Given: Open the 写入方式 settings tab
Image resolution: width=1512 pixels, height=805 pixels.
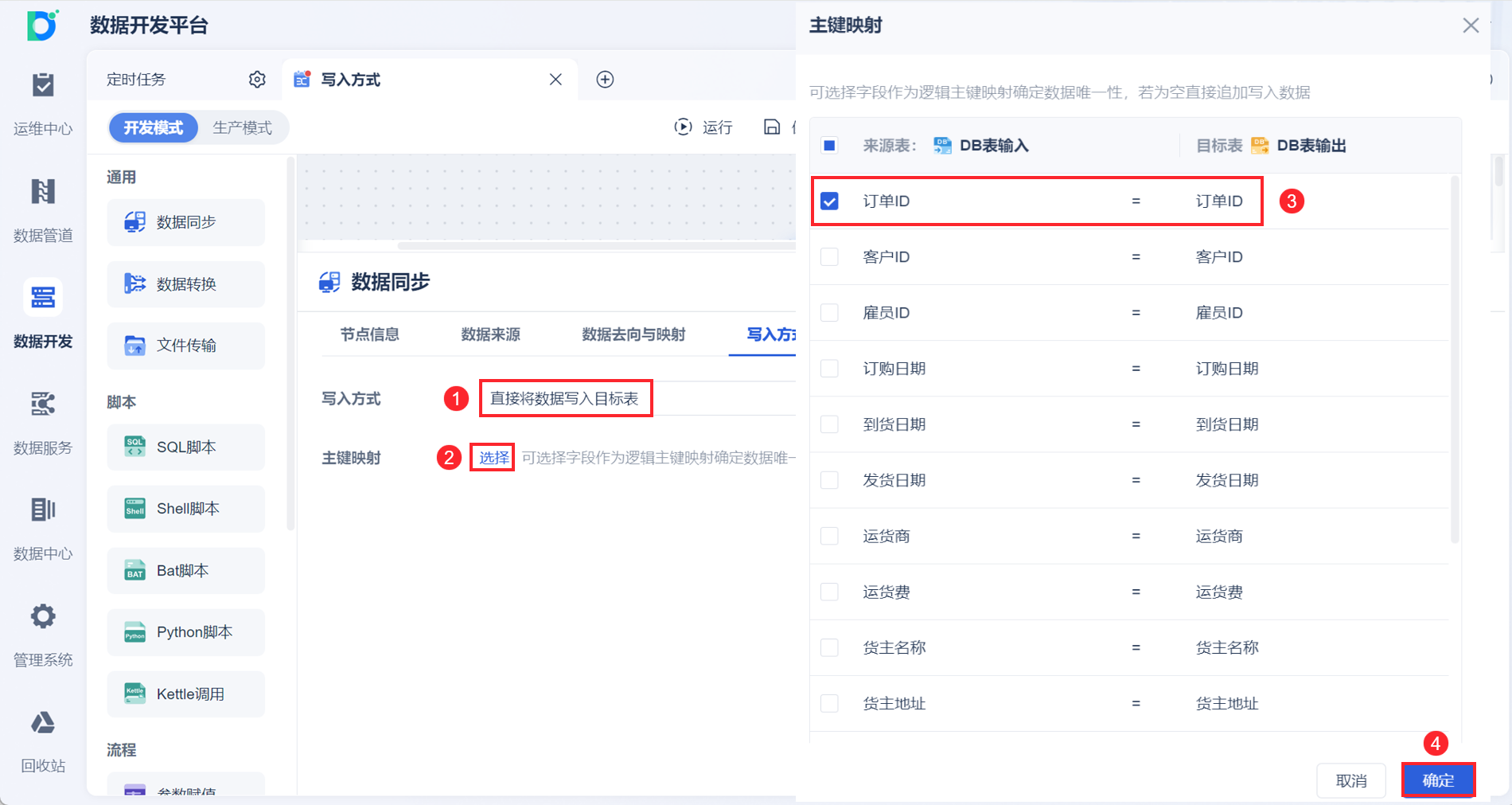Looking at the screenshot, I should 770,334.
